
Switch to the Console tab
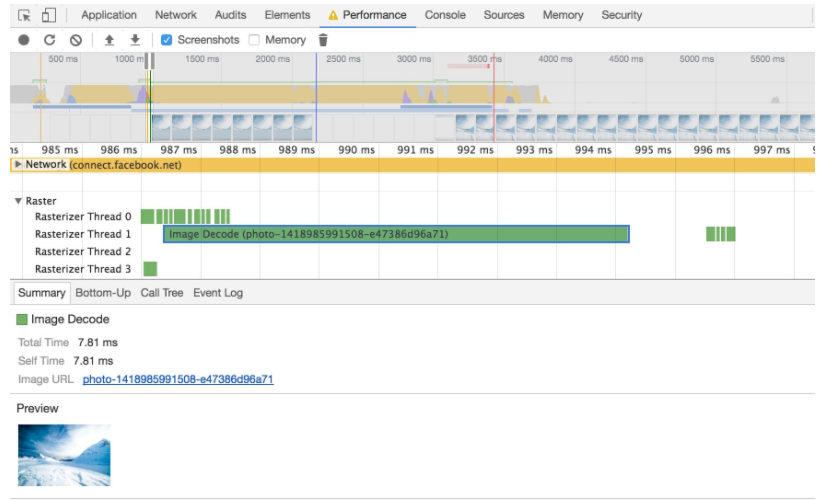point(445,15)
